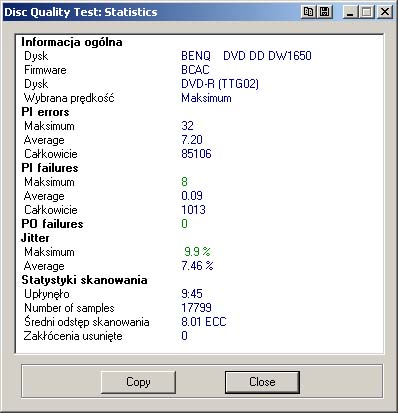Image resolution: width=398 pixels, height=413 pixels.
Task: Click elapsed time value '9:45'
Action: click(x=192, y=294)
